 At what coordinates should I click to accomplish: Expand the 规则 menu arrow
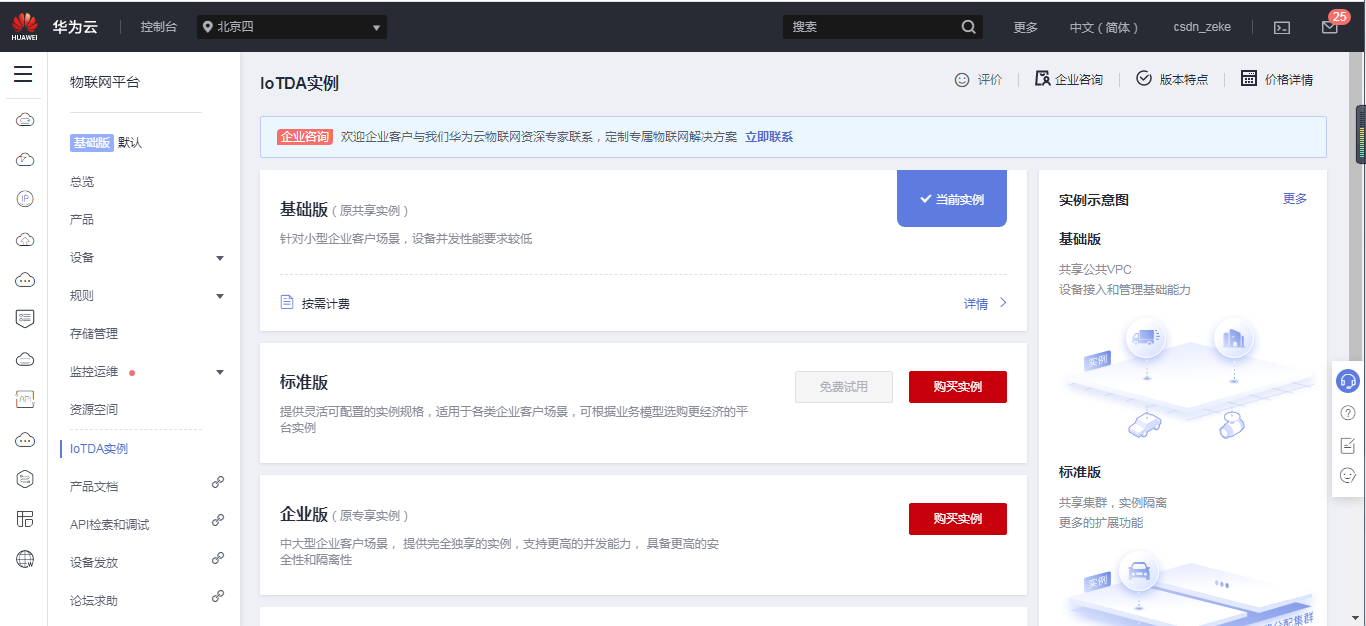click(220, 296)
